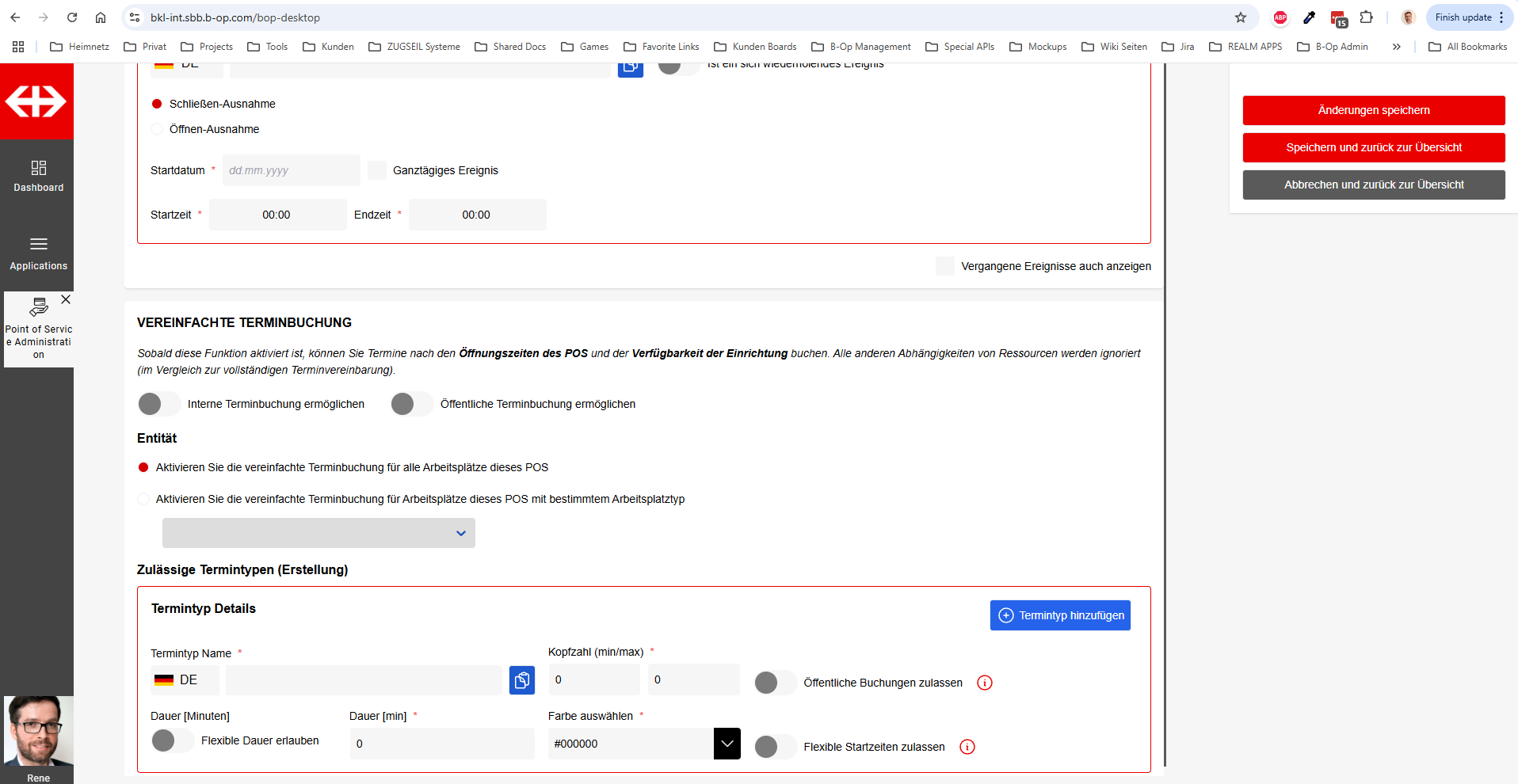This screenshot has height=784, width=1518.
Task: Open the Shared Docs bookmark folder
Action: pyautogui.click(x=510, y=47)
